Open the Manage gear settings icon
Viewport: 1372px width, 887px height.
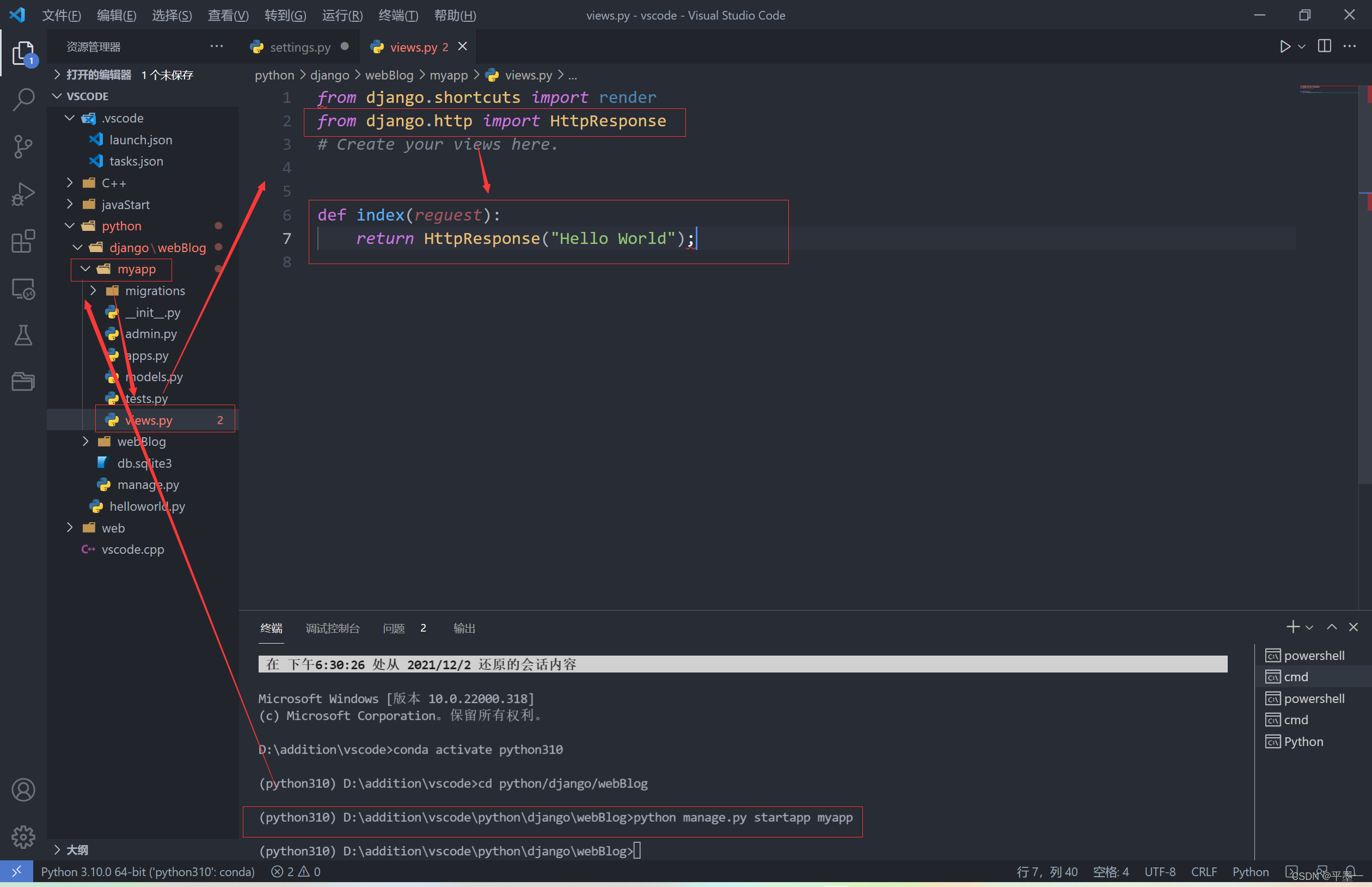23,836
